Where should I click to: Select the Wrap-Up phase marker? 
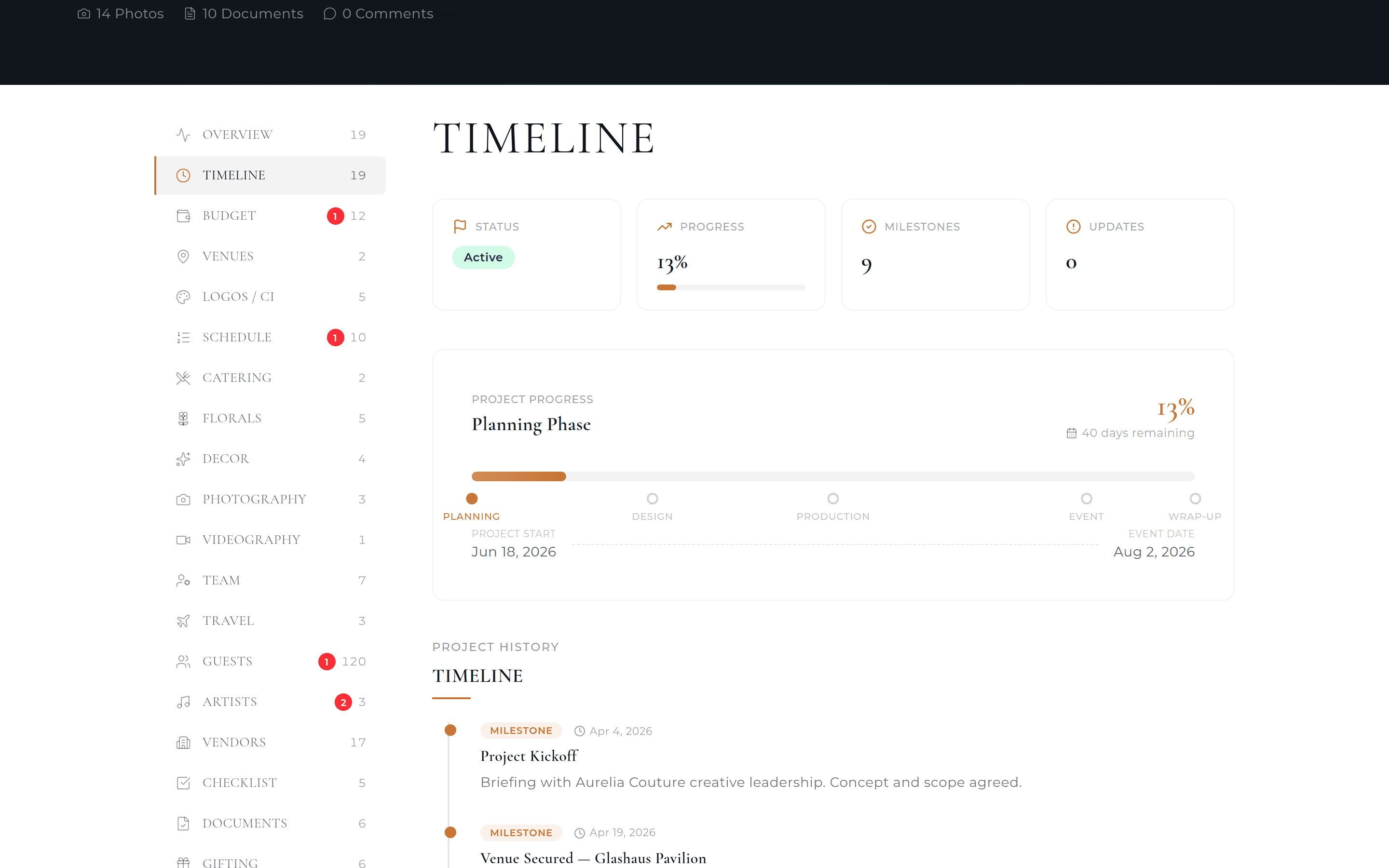coord(1195,499)
